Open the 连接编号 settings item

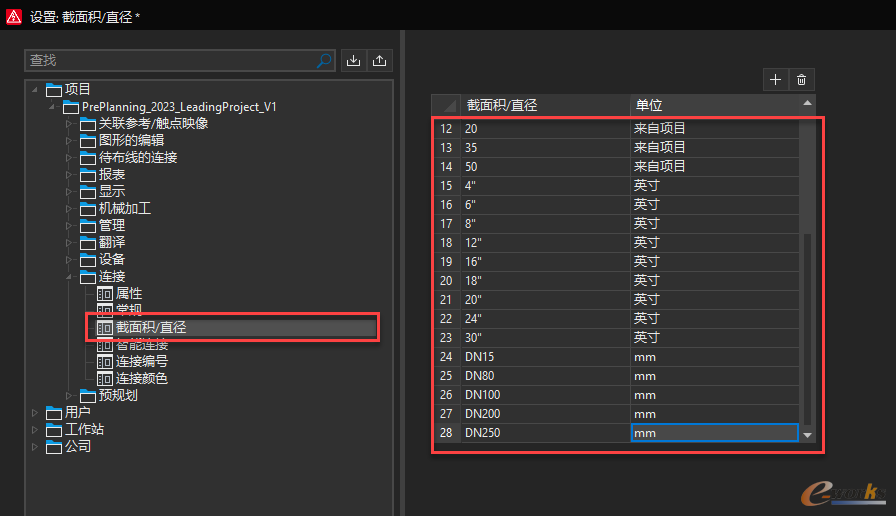click(142, 362)
